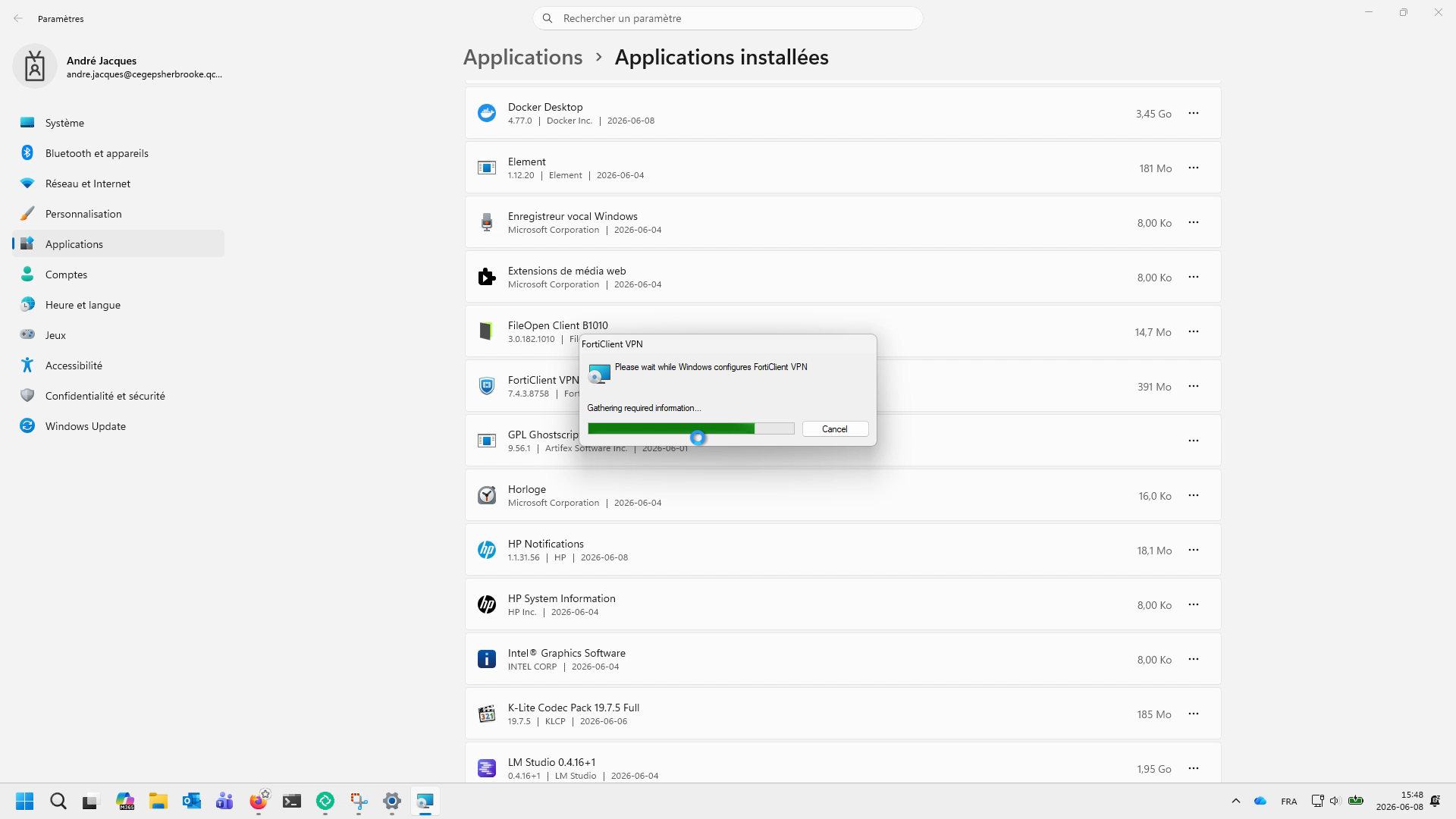Click the Jeux gamepad icon

[27, 334]
